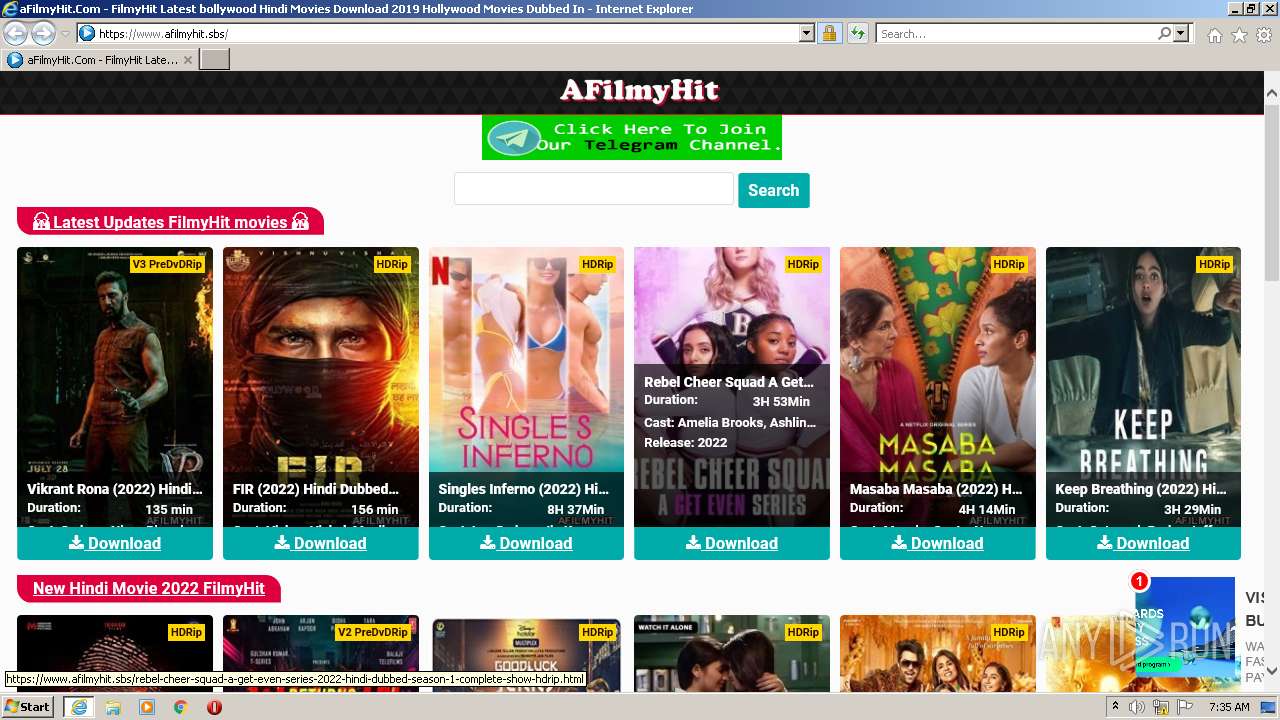Viewport: 1280px width, 720px height.
Task: Open the Tools gear icon
Action: coord(1264,35)
